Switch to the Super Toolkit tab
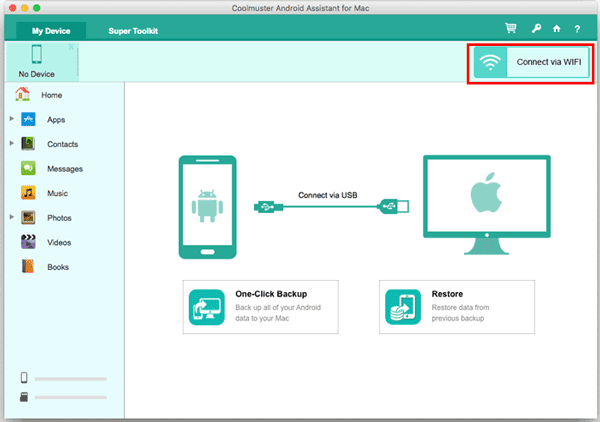 [x=133, y=31]
